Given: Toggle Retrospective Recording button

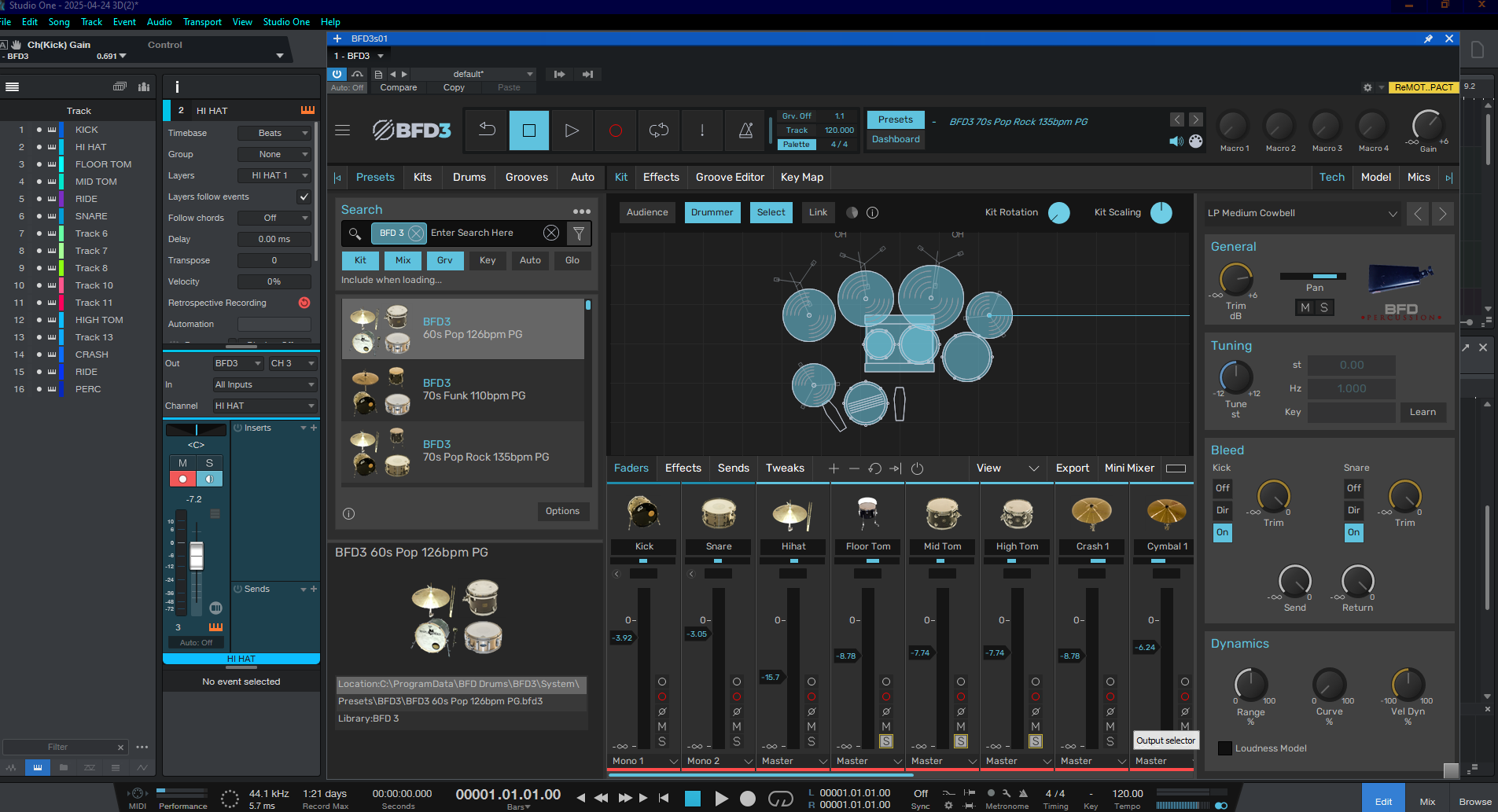Looking at the screenshot, I should coord(304,303).
